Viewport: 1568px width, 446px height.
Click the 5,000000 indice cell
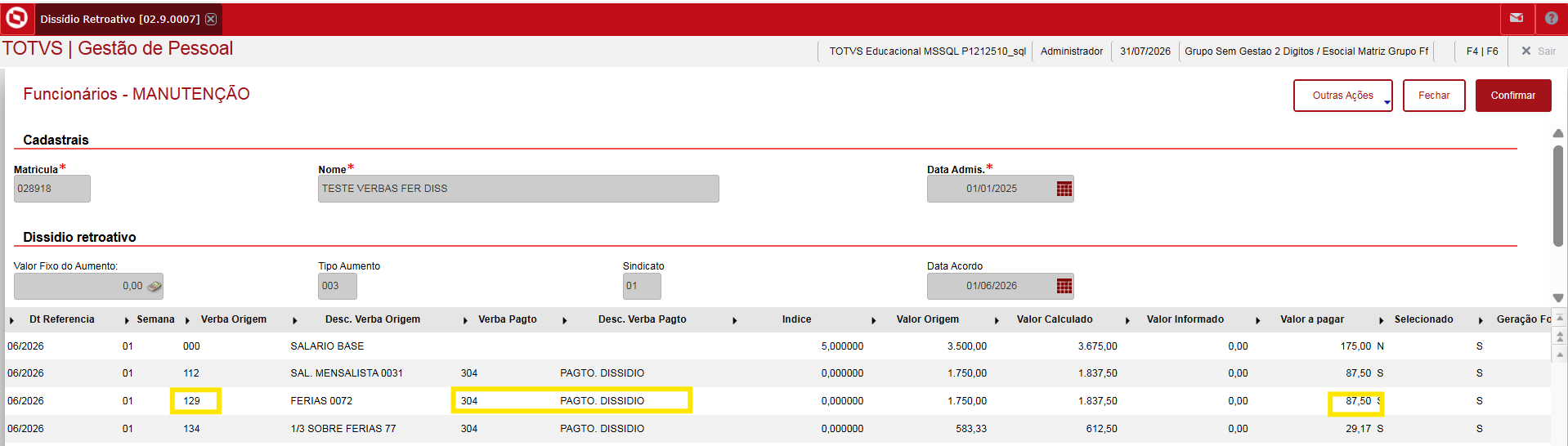click(x=842, y=346)
